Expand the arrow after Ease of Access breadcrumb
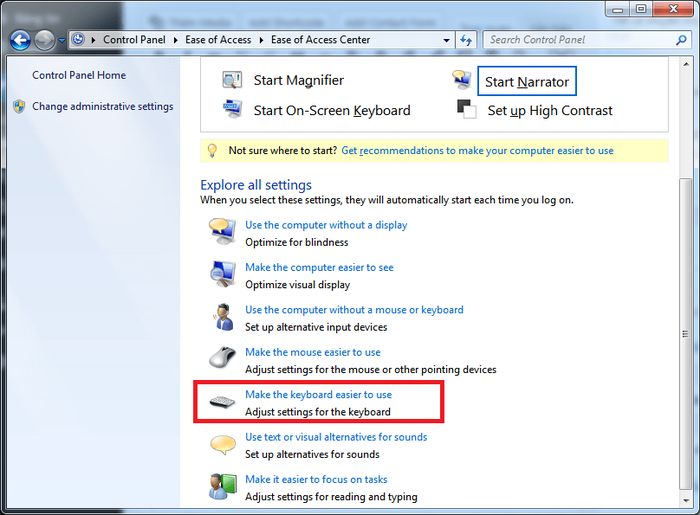This screenshot has height=515, width=700. 262,40
